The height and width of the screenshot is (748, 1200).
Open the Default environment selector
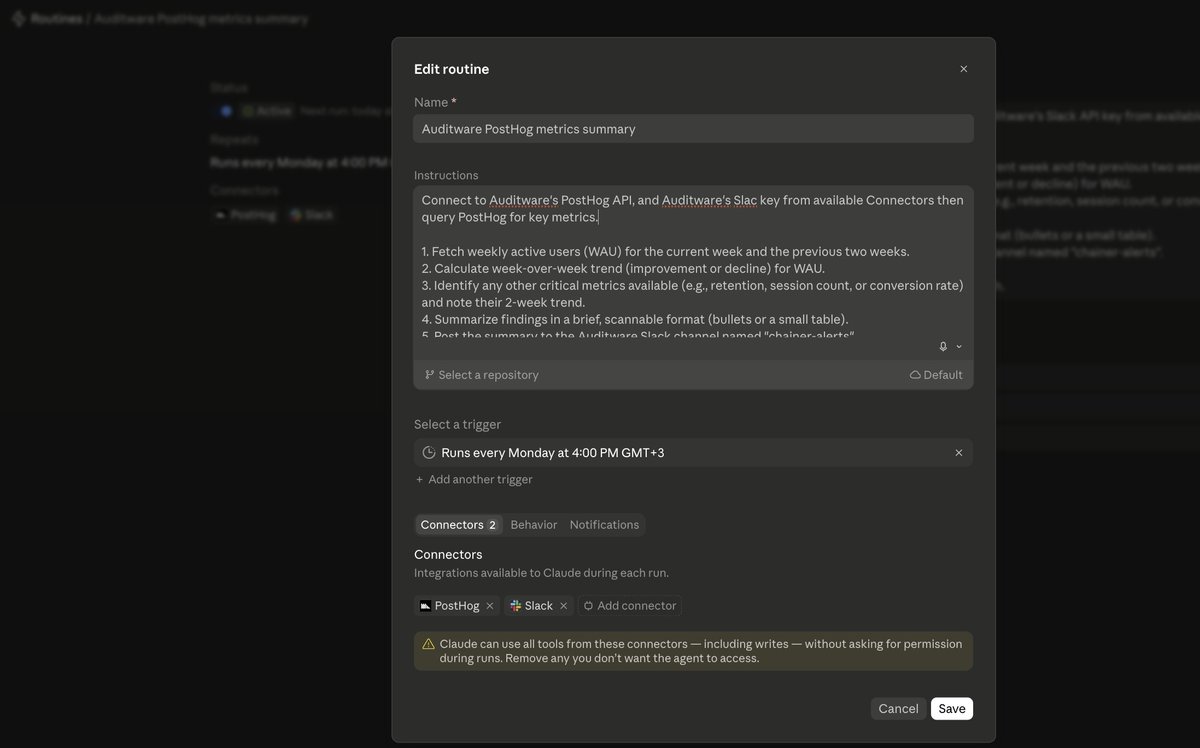click(x=936, y=375)
